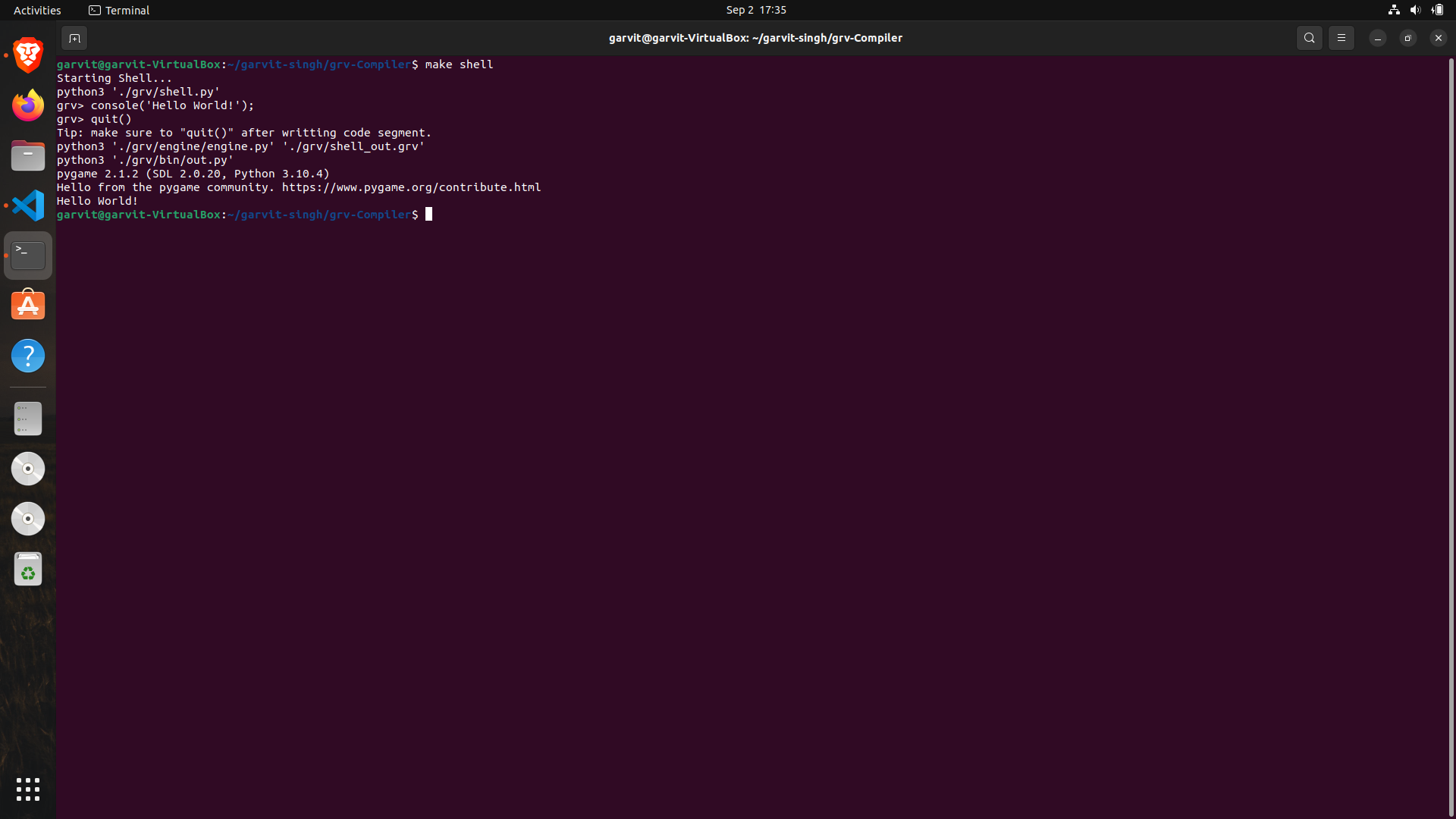
Task: Minimize the terminal window
Action: click(x=1377, y=38)
